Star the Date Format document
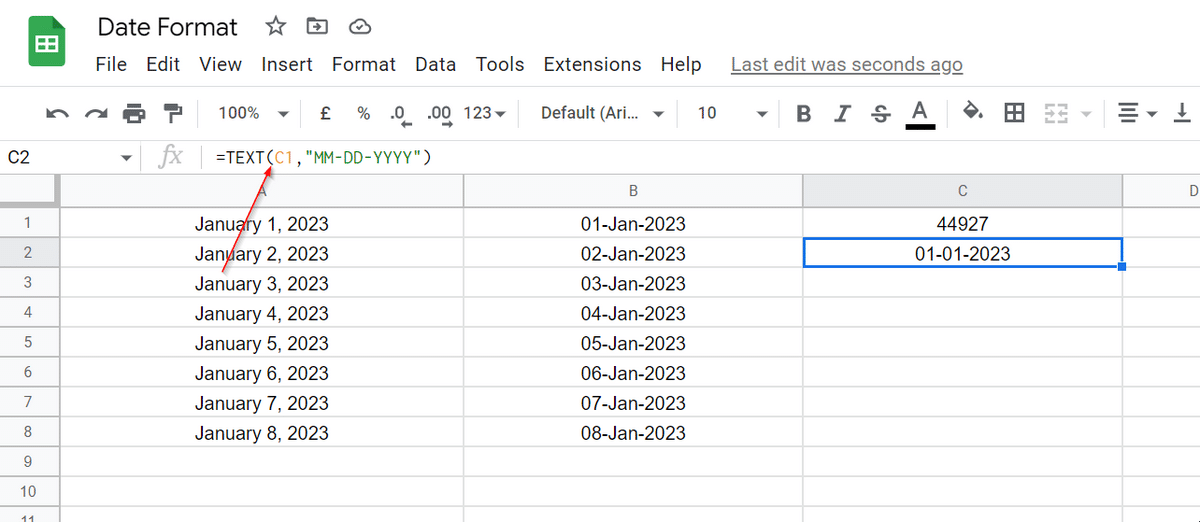This screenshot has width=1200, height=522. point(275,26)
